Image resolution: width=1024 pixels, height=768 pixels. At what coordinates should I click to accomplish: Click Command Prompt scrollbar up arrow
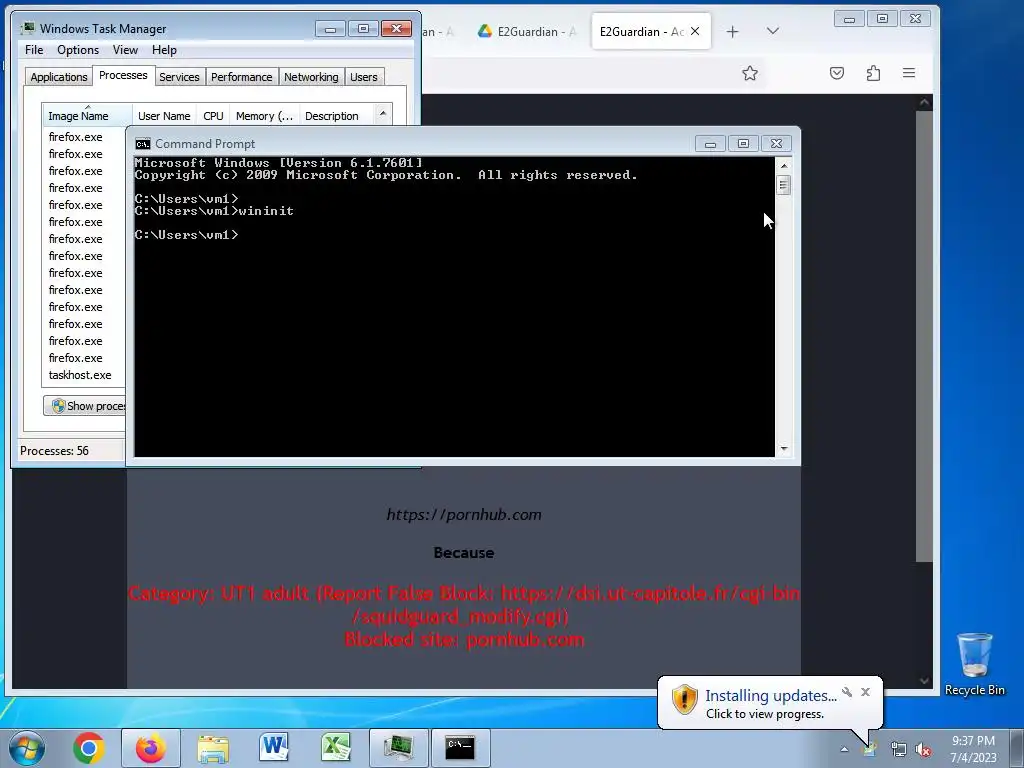[784, 165]
